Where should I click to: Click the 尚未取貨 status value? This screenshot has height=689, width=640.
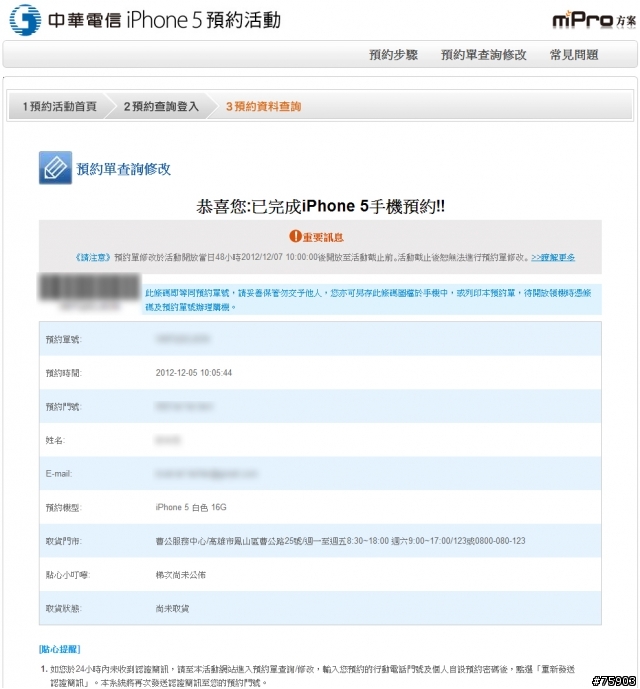172,609
